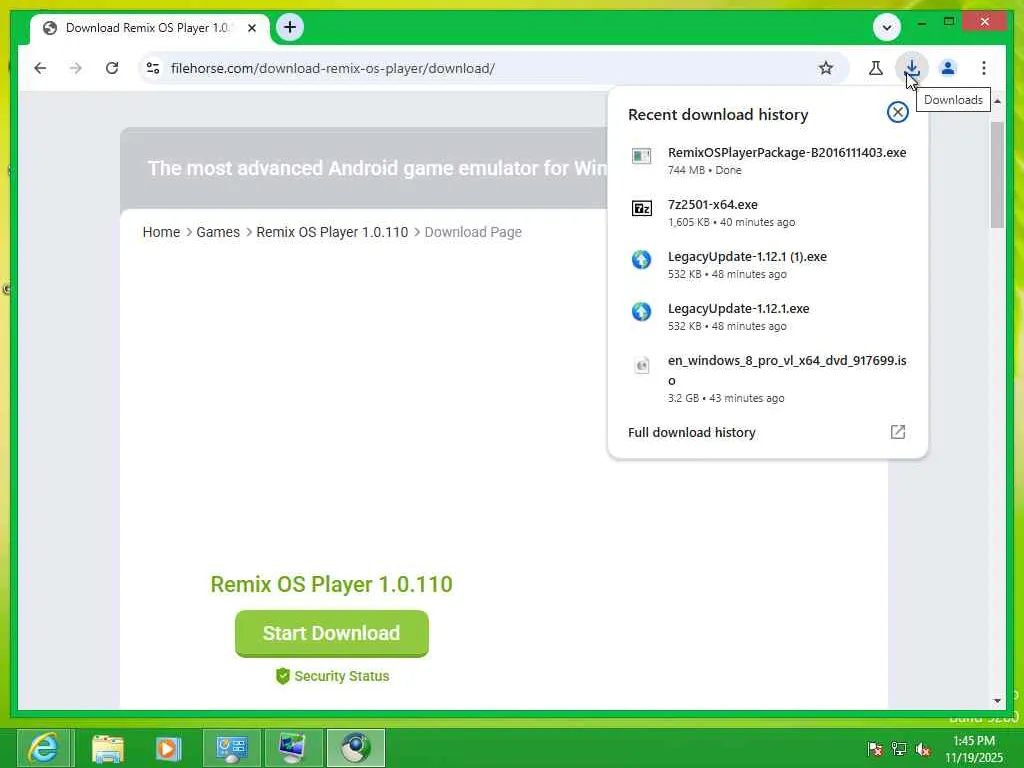Open the media player taskbar icon
The width and height of the screenshot is (1024, 768).
pos(168,748)
